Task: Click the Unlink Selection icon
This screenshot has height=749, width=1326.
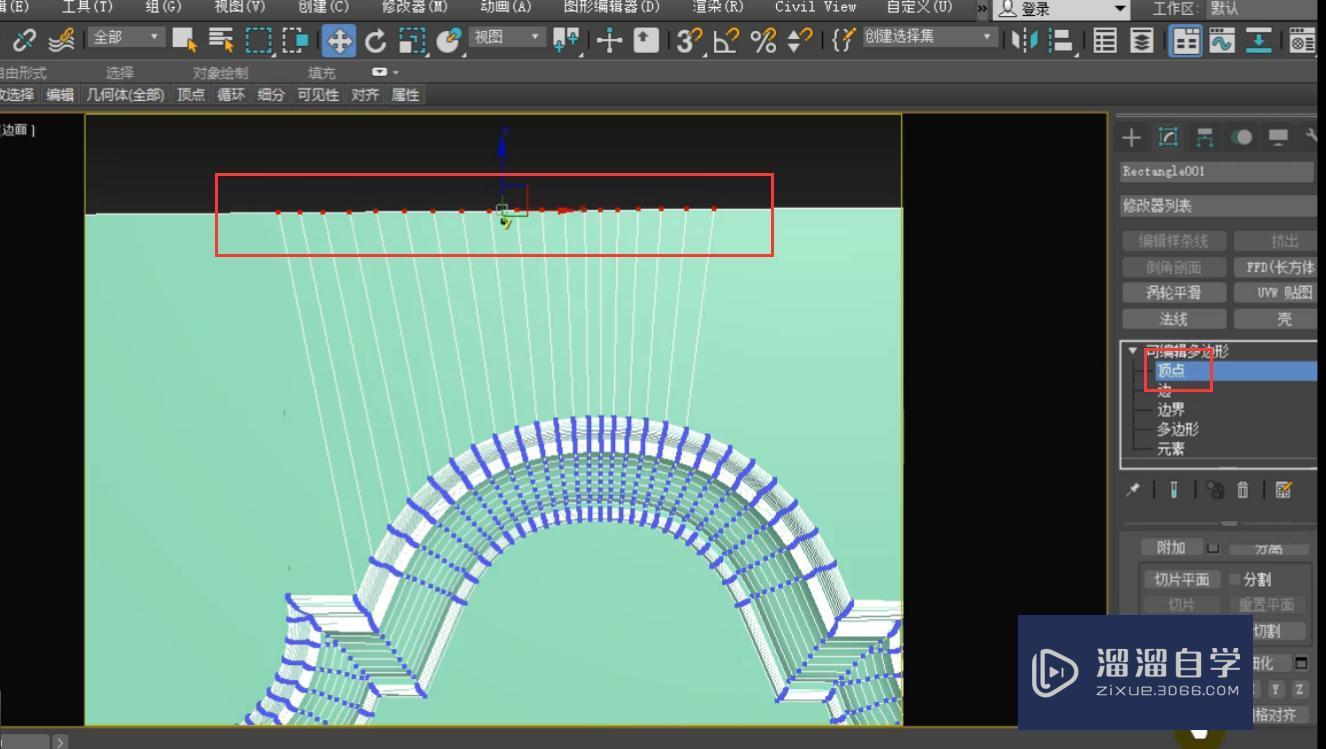Action: click(x=25, y=40)
